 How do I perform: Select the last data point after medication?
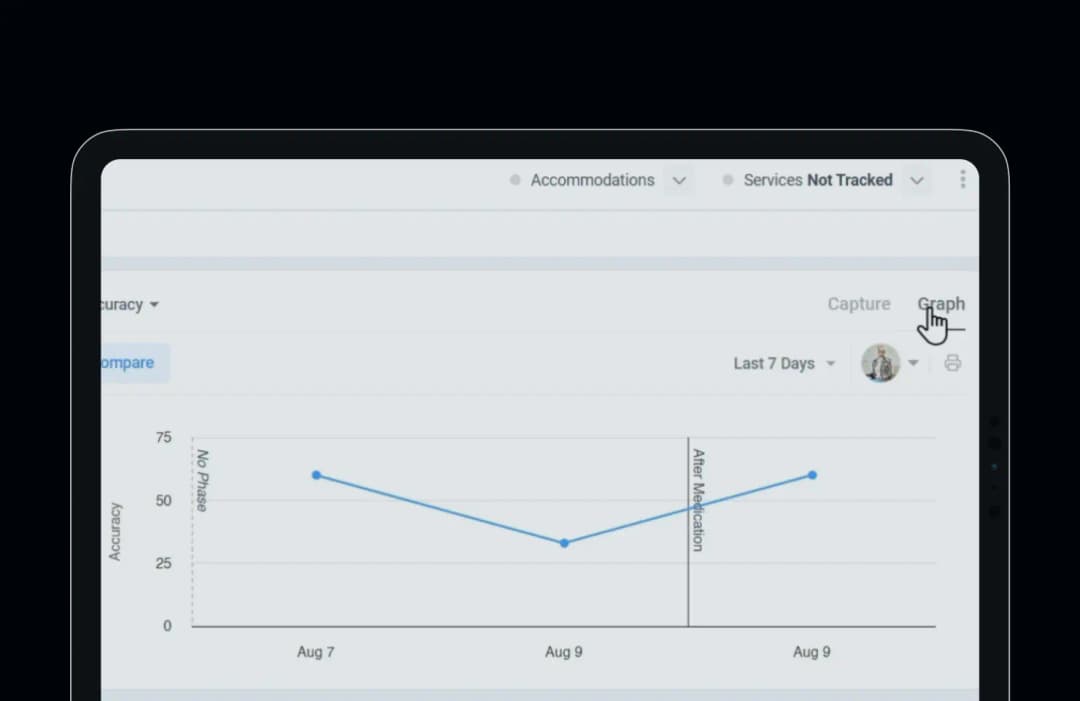click(x=812, y=475)
